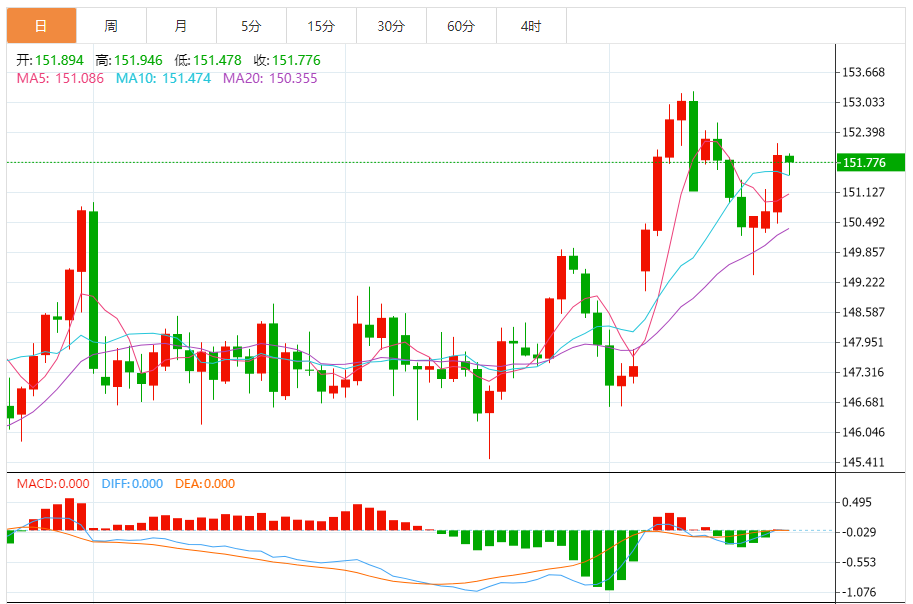Select the 15分 timeframe tab

pos(321,26)
